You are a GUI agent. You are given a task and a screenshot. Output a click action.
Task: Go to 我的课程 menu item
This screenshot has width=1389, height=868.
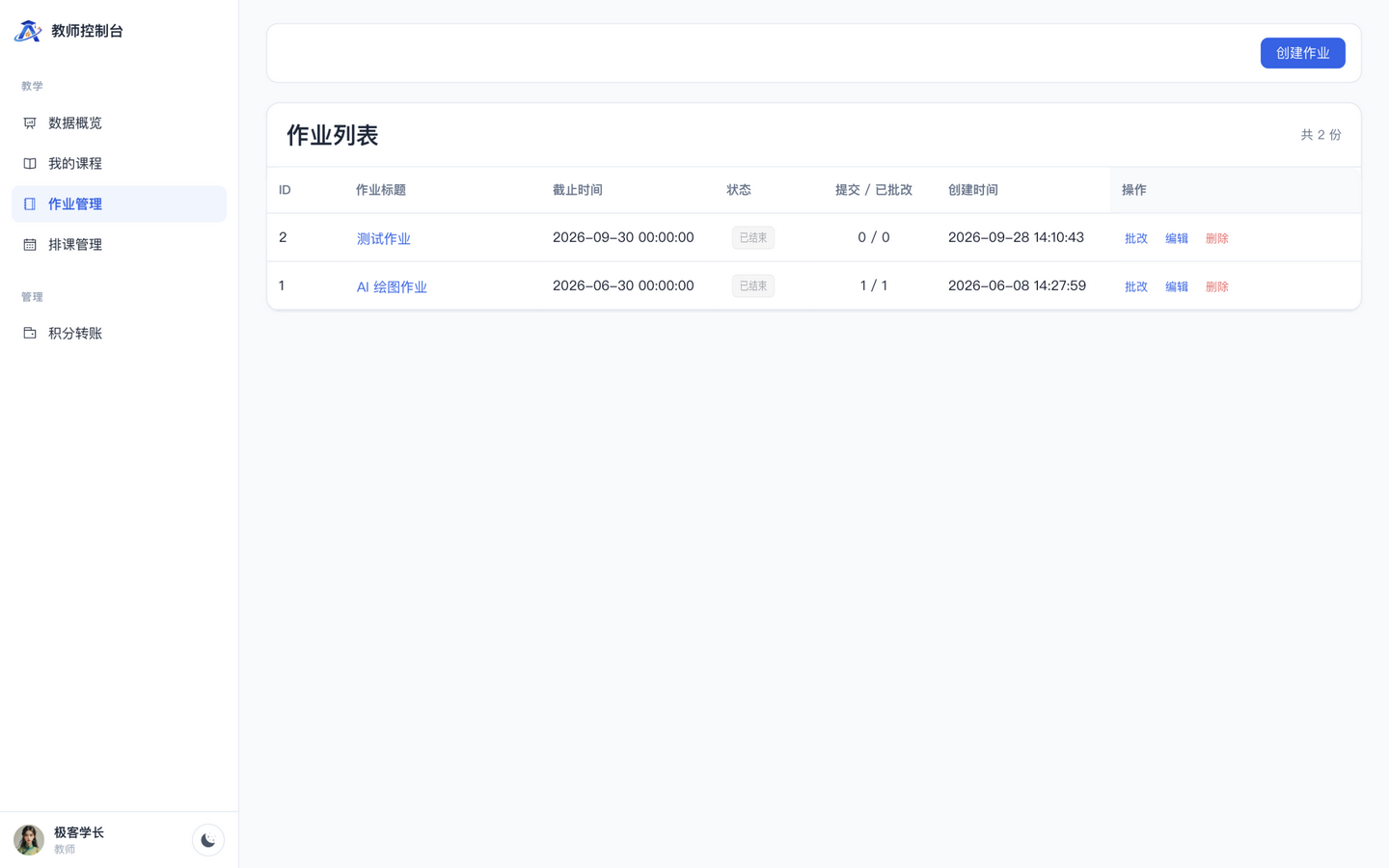pyautogui.click(x=119, y=164)
